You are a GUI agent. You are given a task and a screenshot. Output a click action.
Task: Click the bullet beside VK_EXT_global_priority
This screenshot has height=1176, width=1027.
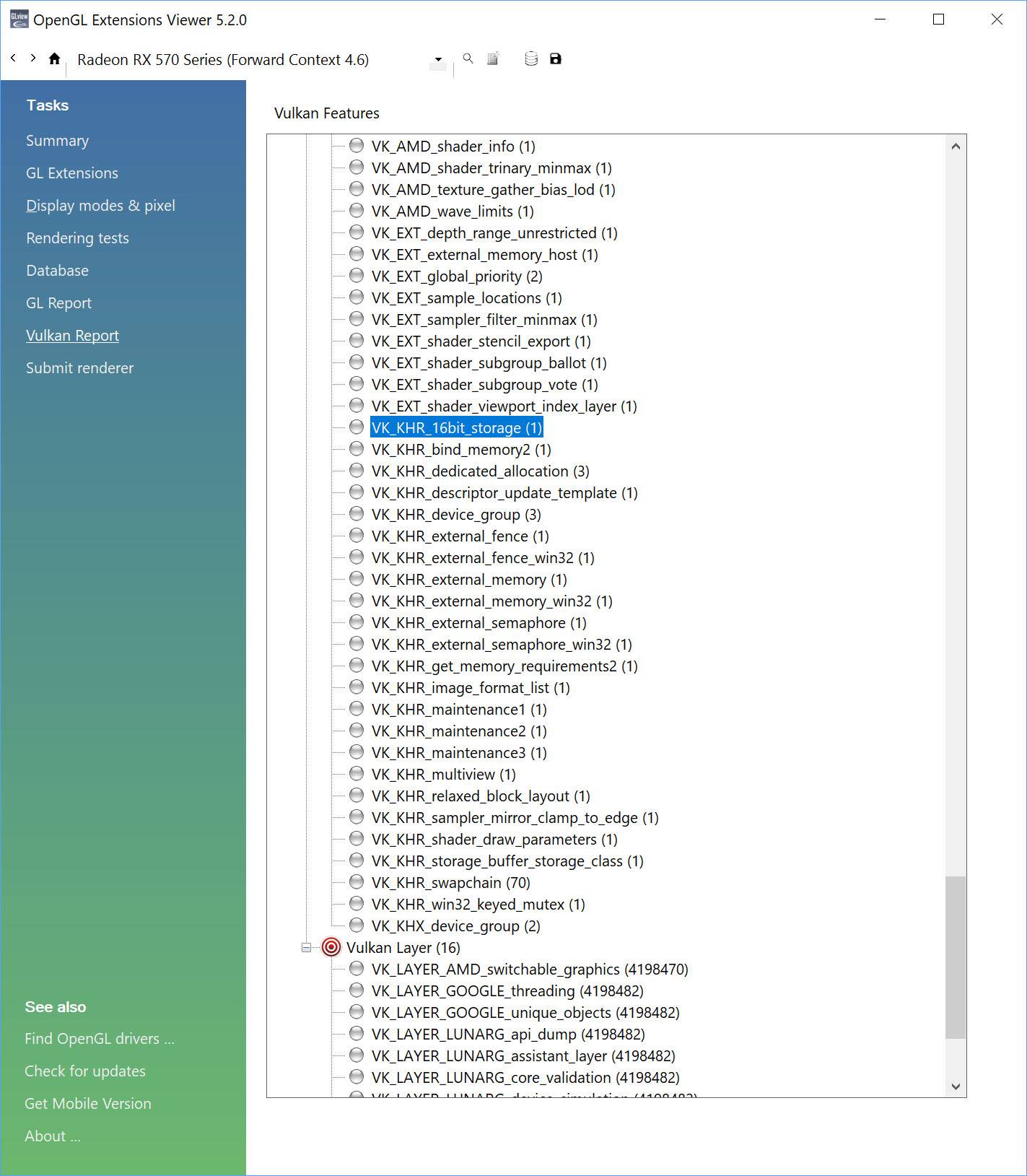pos(356,276)
